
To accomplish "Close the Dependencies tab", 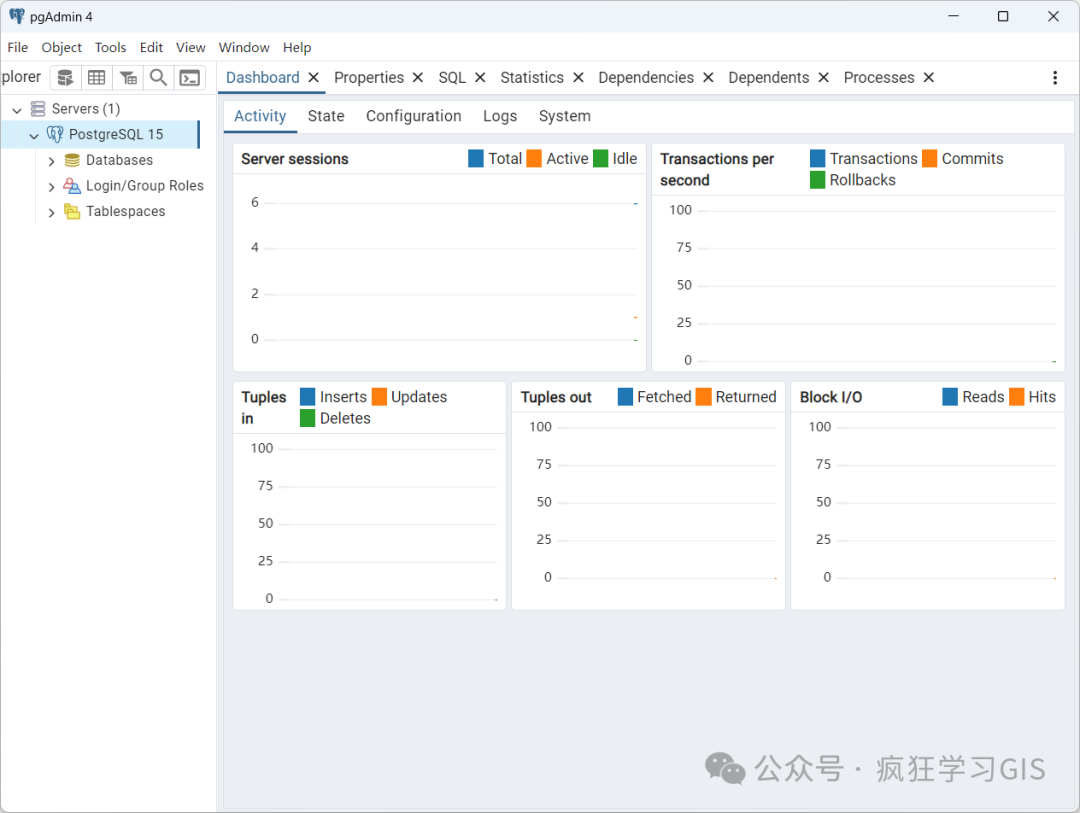I will click(x=708, y=77).
